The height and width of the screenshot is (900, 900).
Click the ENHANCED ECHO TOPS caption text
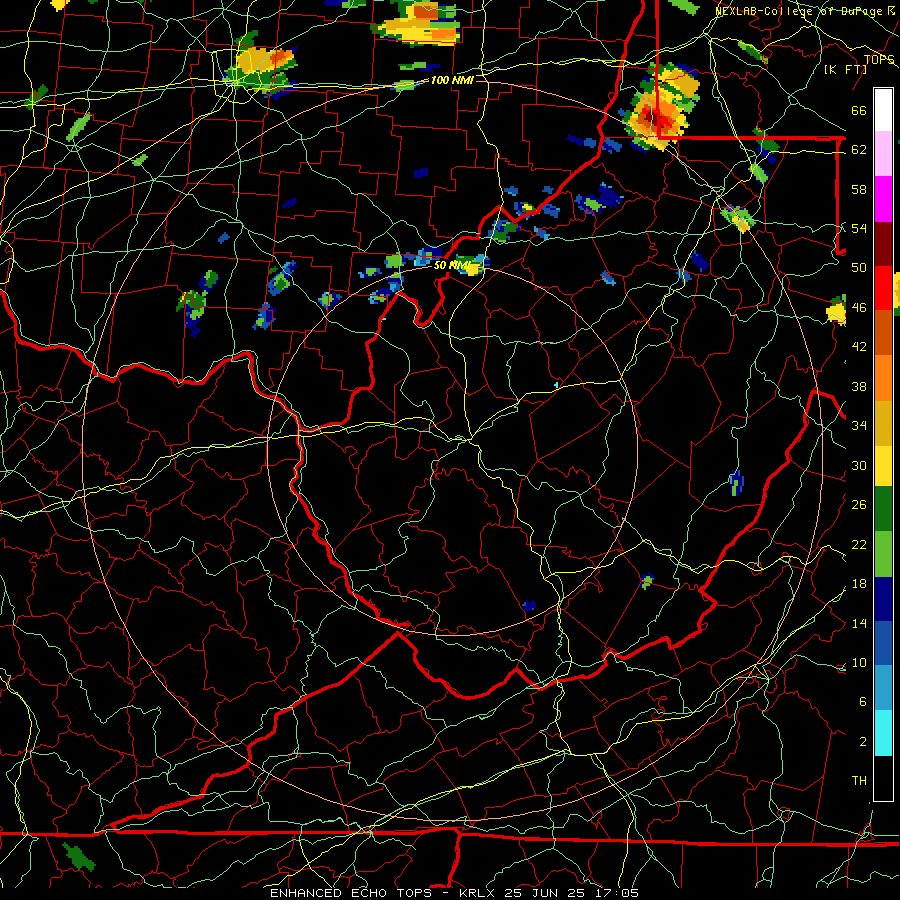click(x=454, y=893)
